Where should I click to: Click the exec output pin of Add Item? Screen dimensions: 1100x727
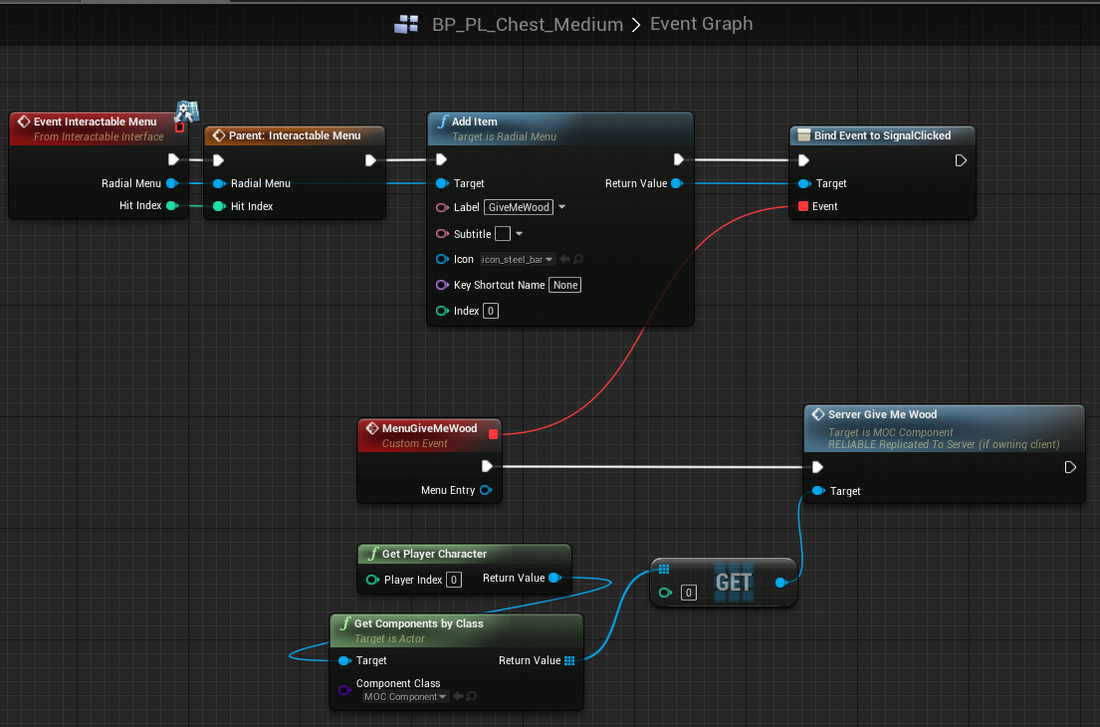point(678,159)
